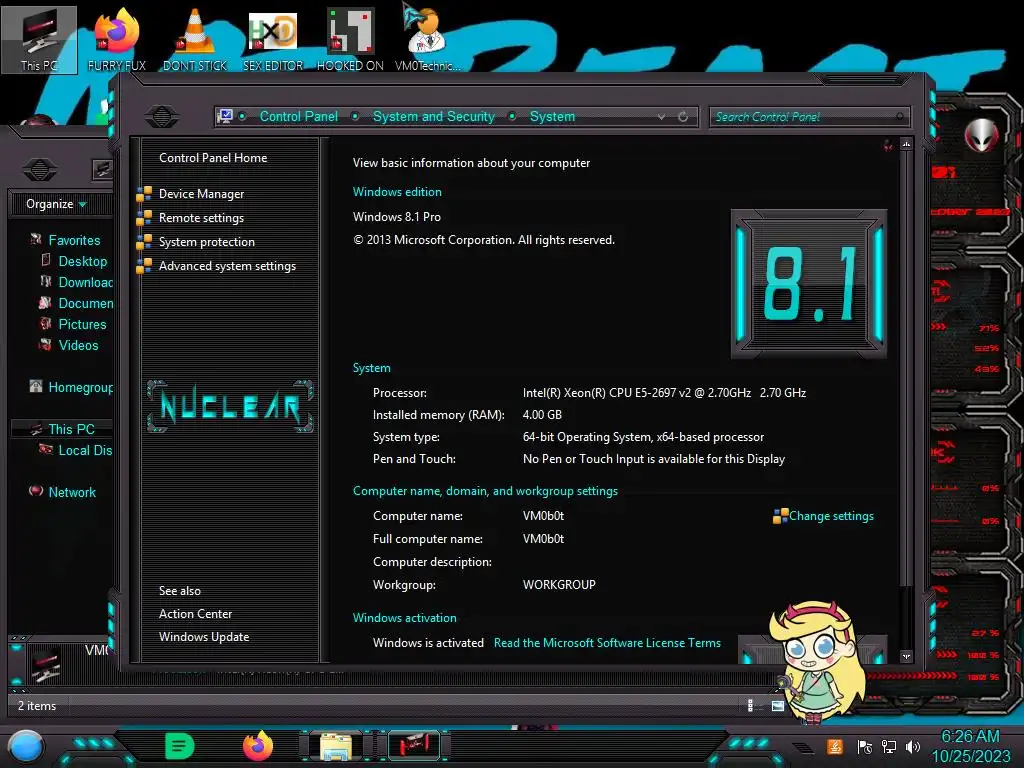Select Pictures in Explorer navigation pane

82,325
